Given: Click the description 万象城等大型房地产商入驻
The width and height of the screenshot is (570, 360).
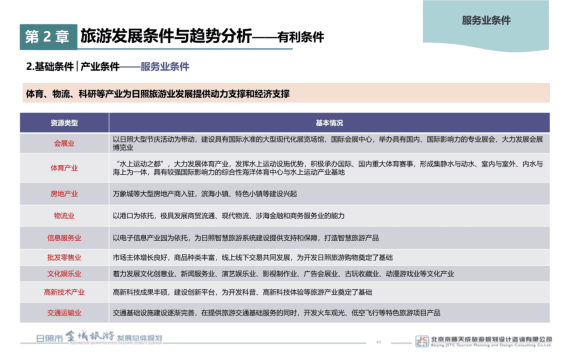Looking at the screenshot, I should [205, 194].
